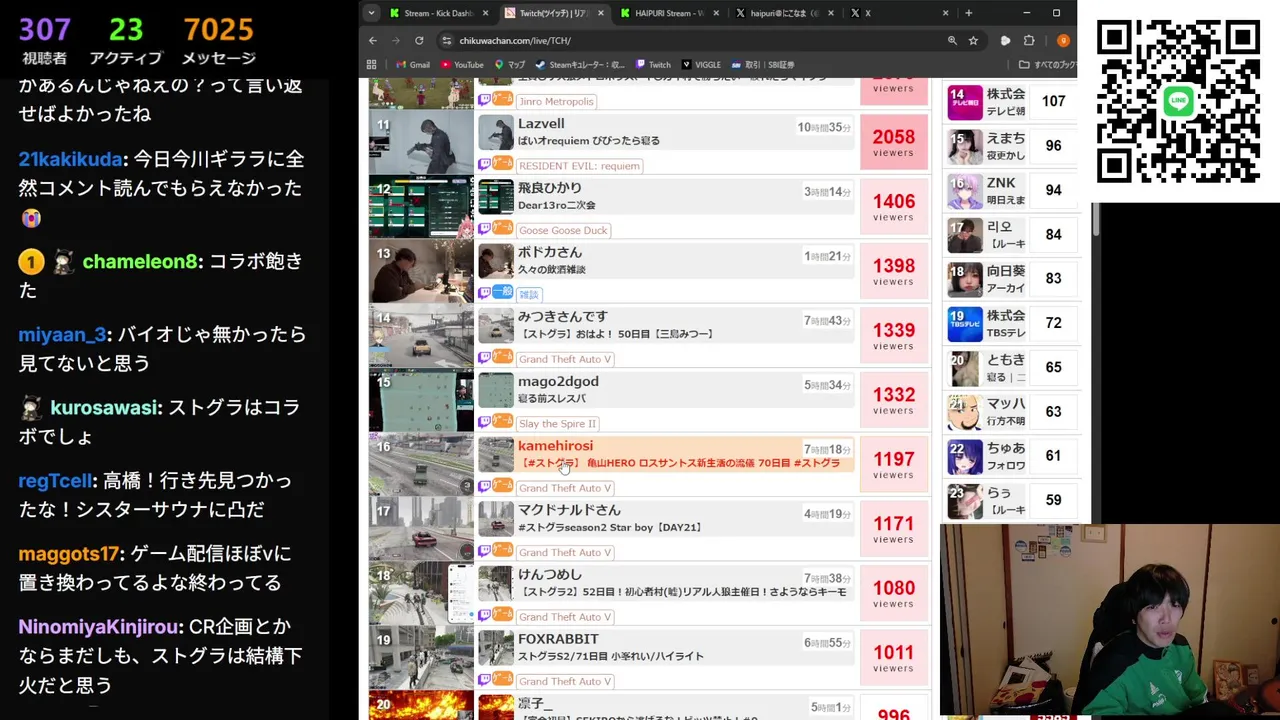
Task: Click the 2058 viewers count box
Action: pos(893,143)
